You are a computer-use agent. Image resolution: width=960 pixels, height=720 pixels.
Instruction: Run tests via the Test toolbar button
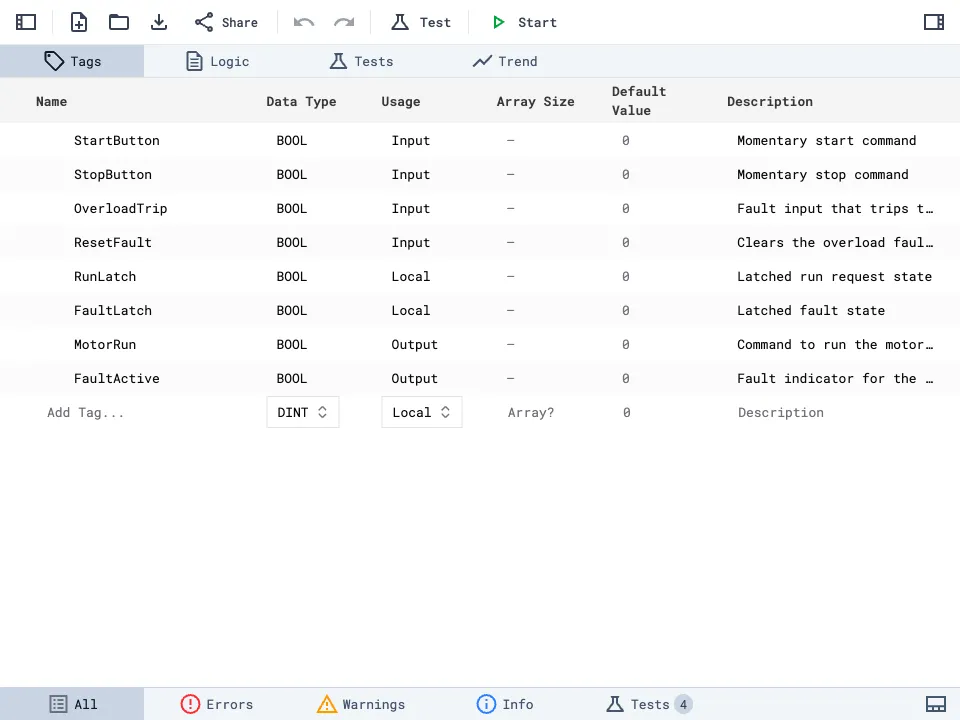pos(420,22)
